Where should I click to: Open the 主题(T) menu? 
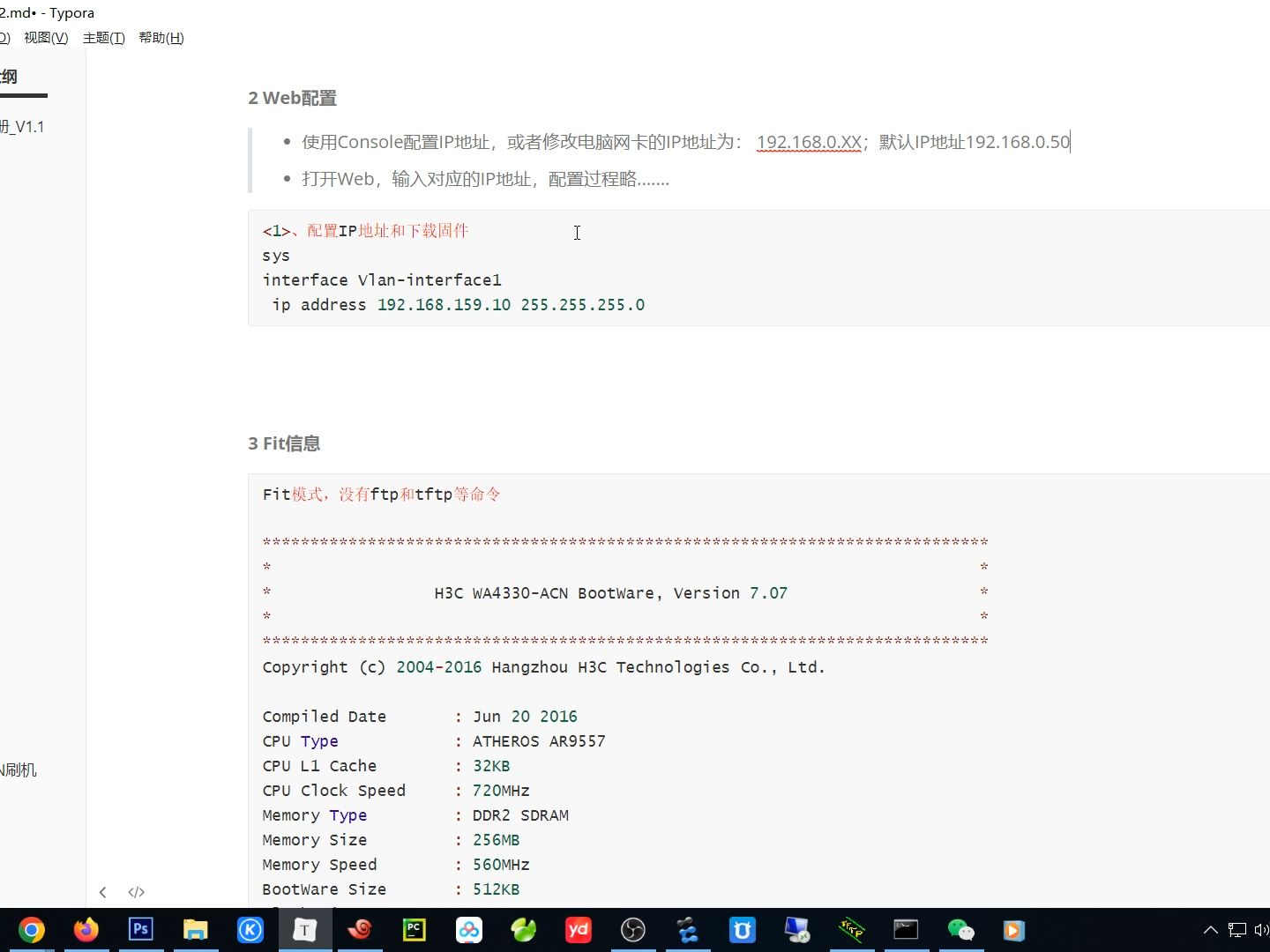(103, 38)
